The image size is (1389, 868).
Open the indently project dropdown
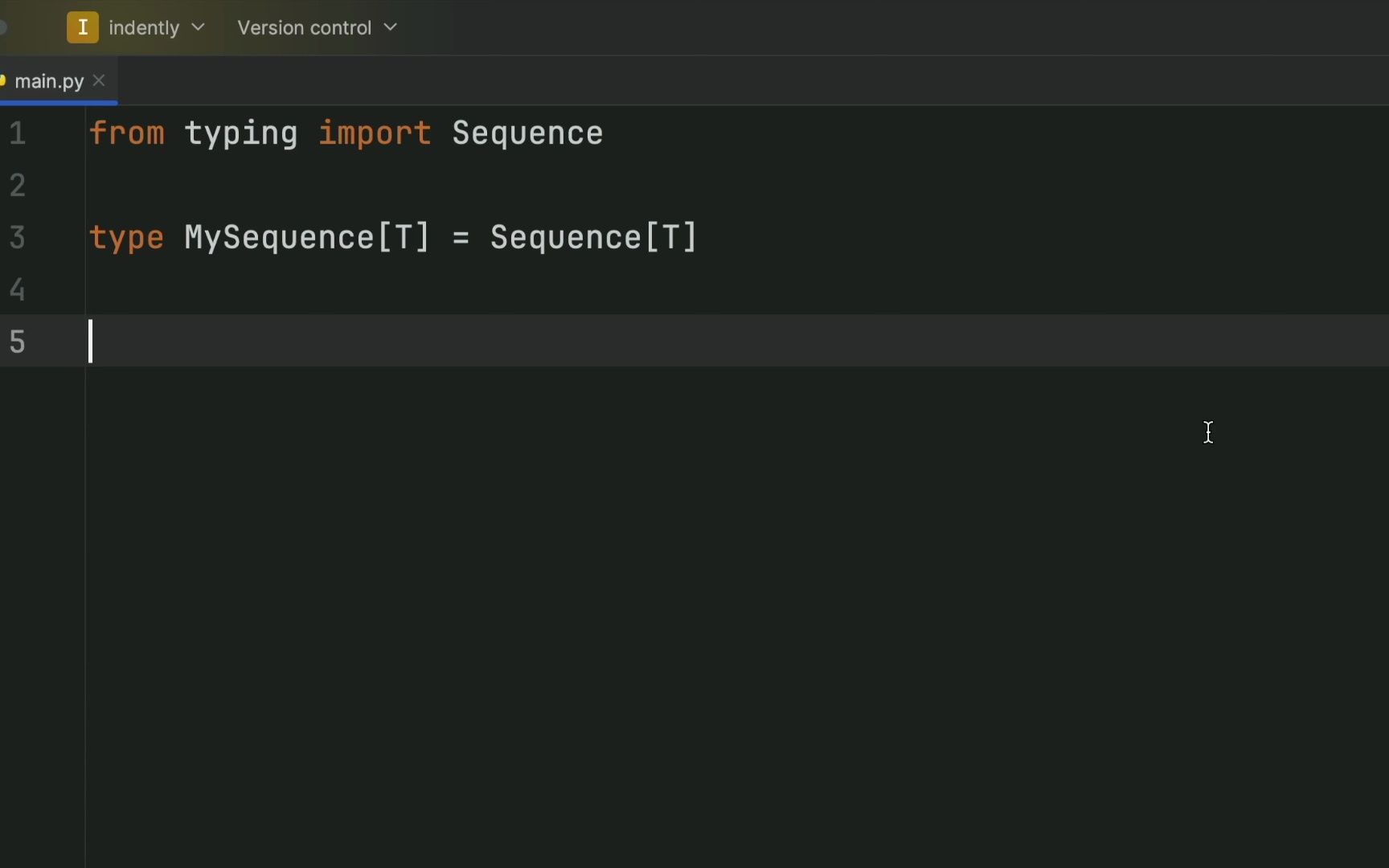point(157,27)
